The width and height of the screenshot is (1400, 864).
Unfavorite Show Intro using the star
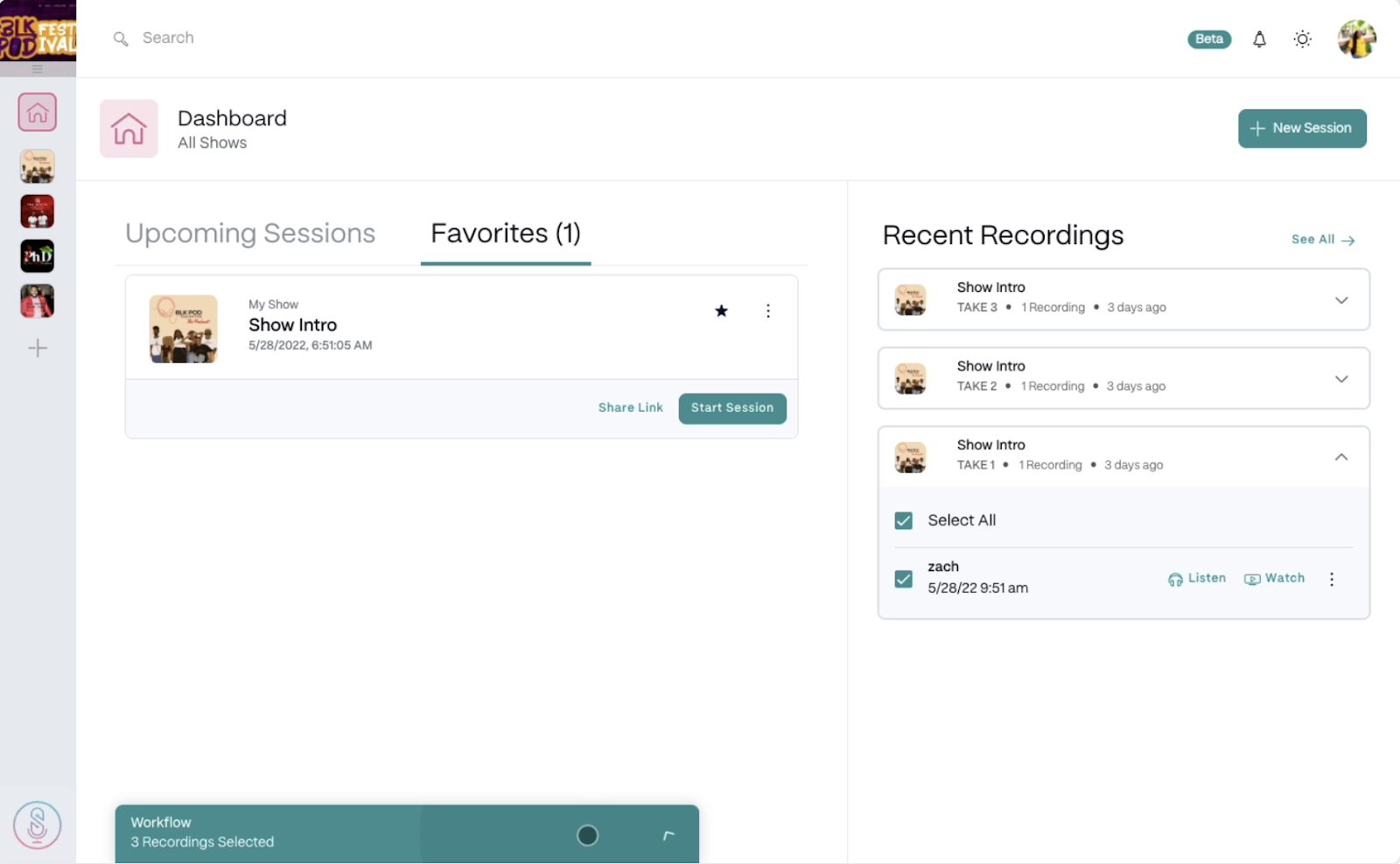721,310
